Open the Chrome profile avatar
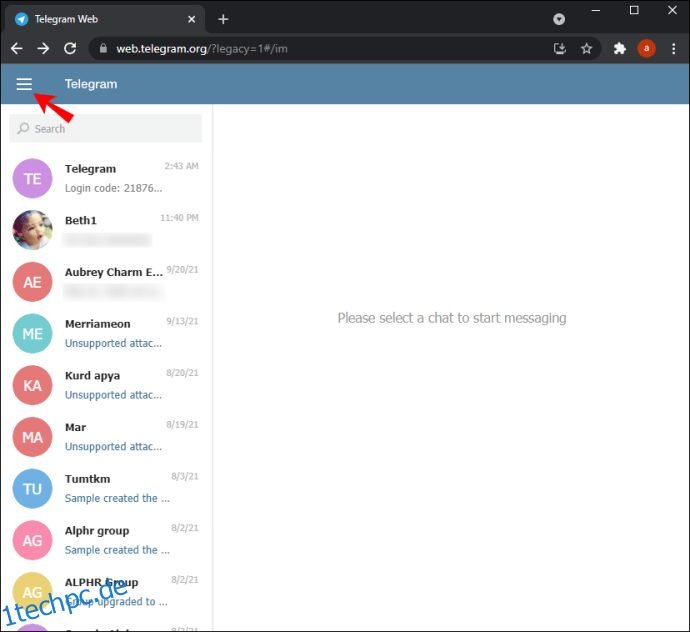 tap(646, 48)
